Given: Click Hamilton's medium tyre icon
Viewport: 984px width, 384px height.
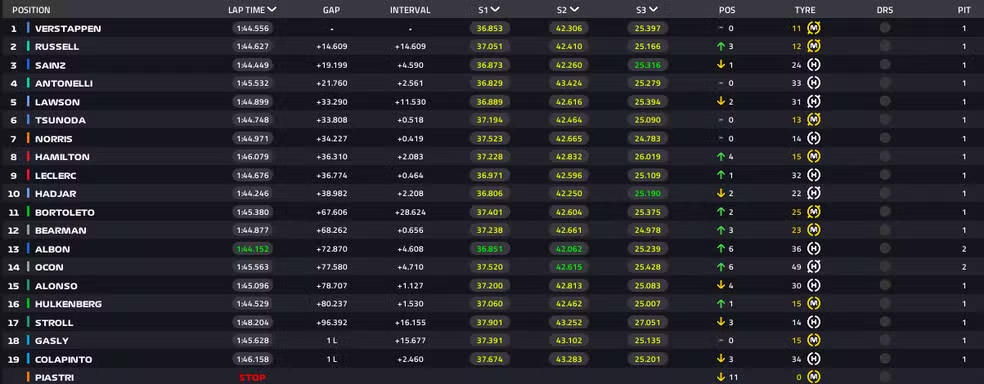Looking at the screenshot, I should [814, 156].
